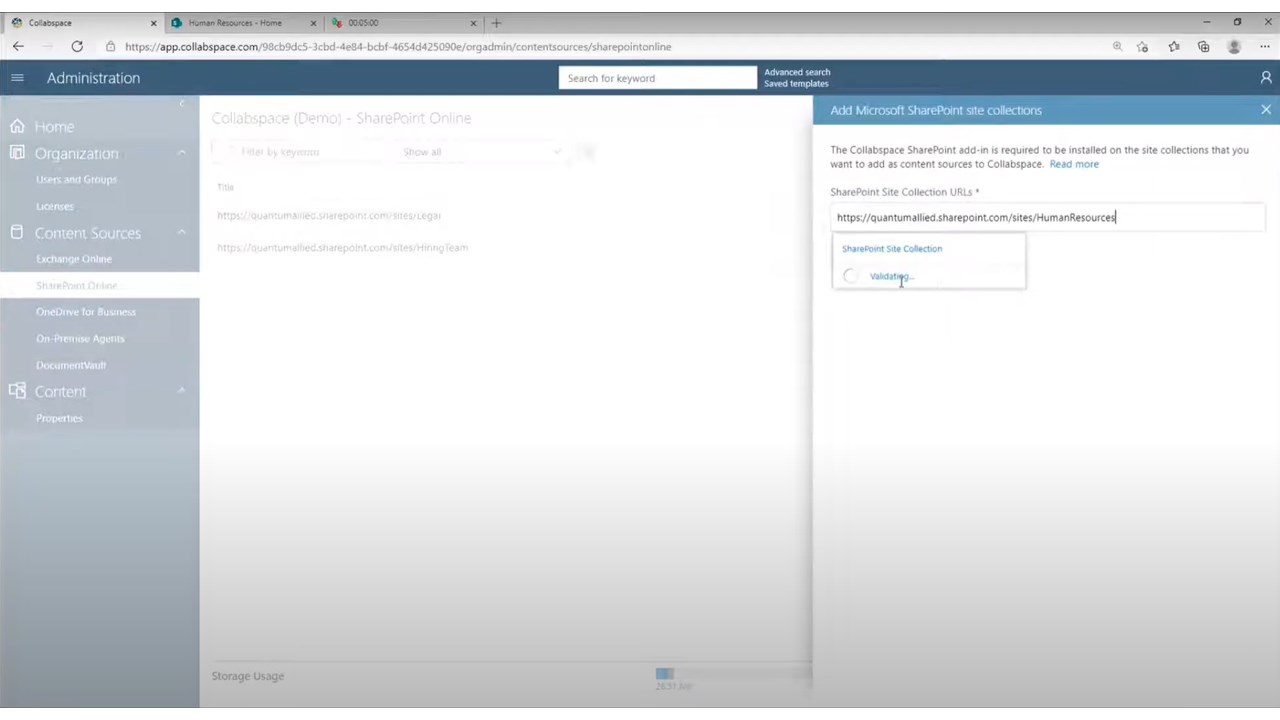Viewport: 1280px width, 720px height.
Task: Open Users and Groups
Action: pos(76,179)
